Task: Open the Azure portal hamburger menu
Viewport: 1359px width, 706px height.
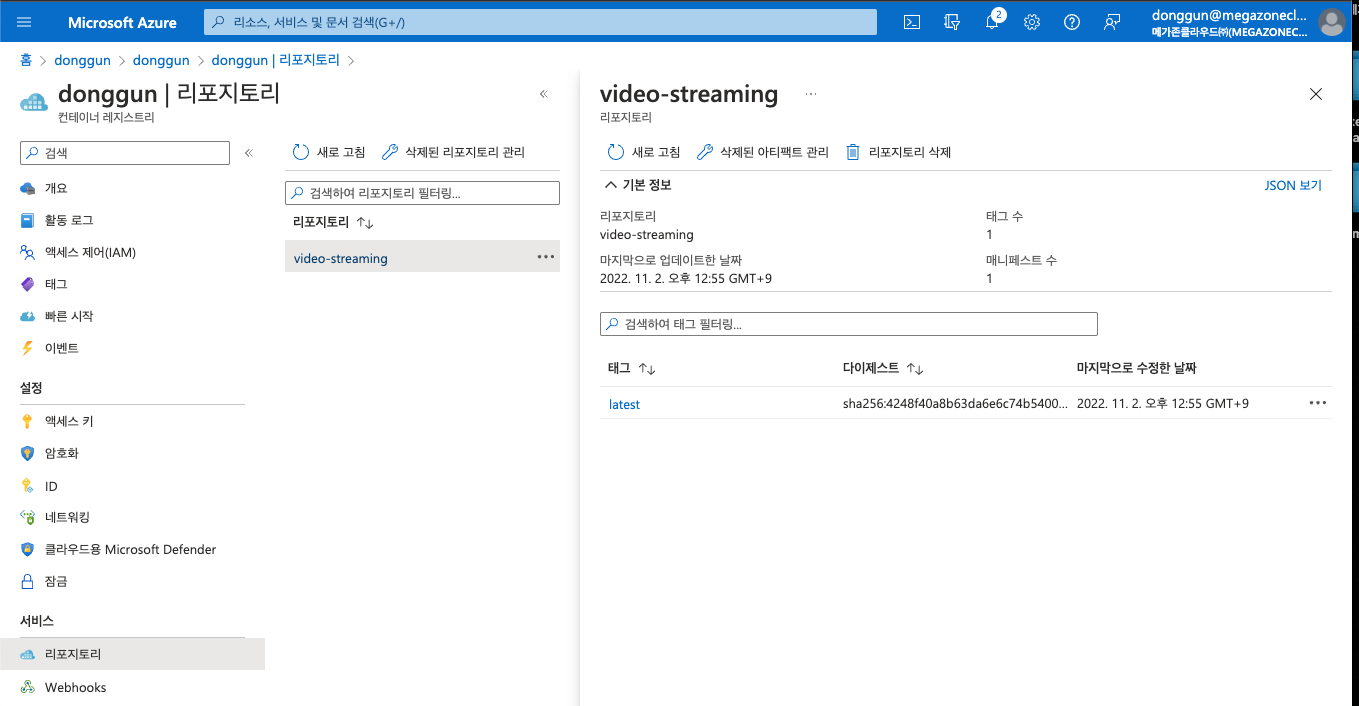Action: [24, 22]
